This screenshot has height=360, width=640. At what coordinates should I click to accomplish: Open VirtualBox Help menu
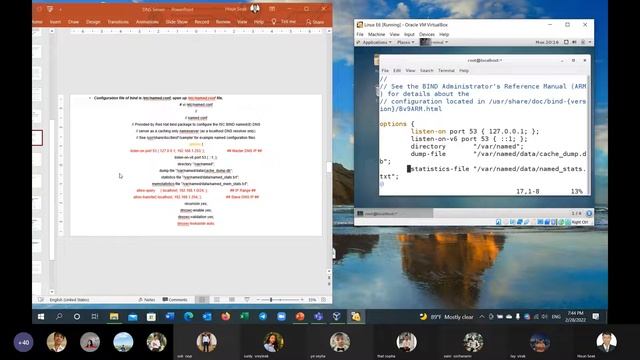coord(444,34)
